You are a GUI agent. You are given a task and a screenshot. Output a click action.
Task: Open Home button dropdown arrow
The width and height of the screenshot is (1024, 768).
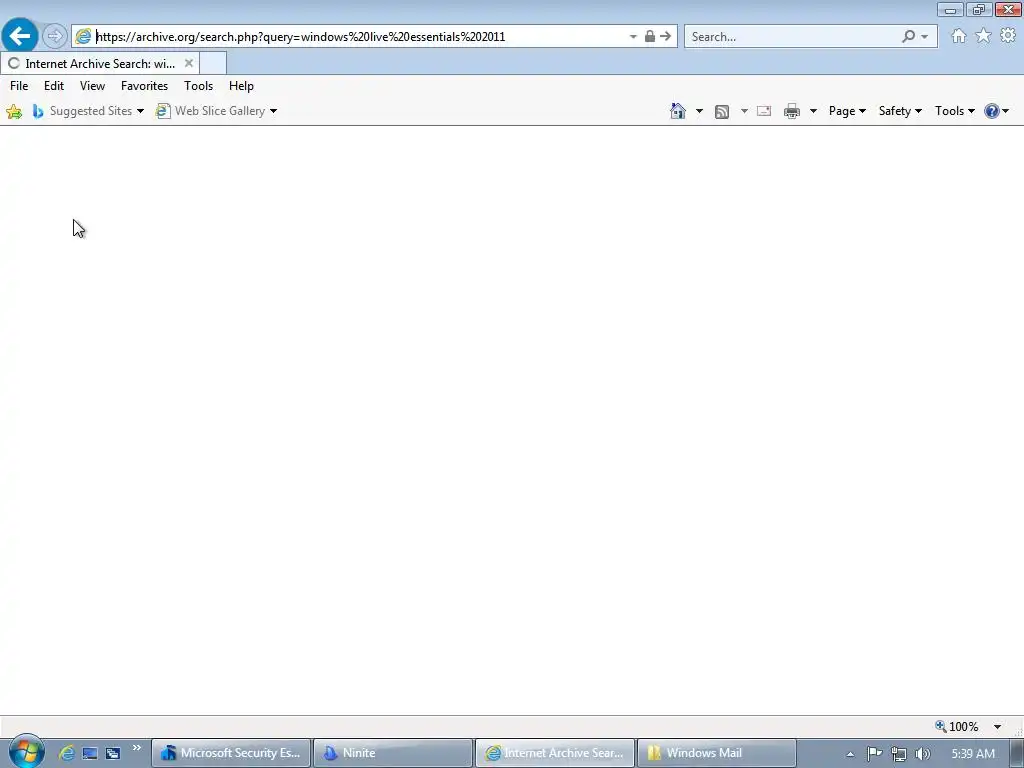pos(699,111)
